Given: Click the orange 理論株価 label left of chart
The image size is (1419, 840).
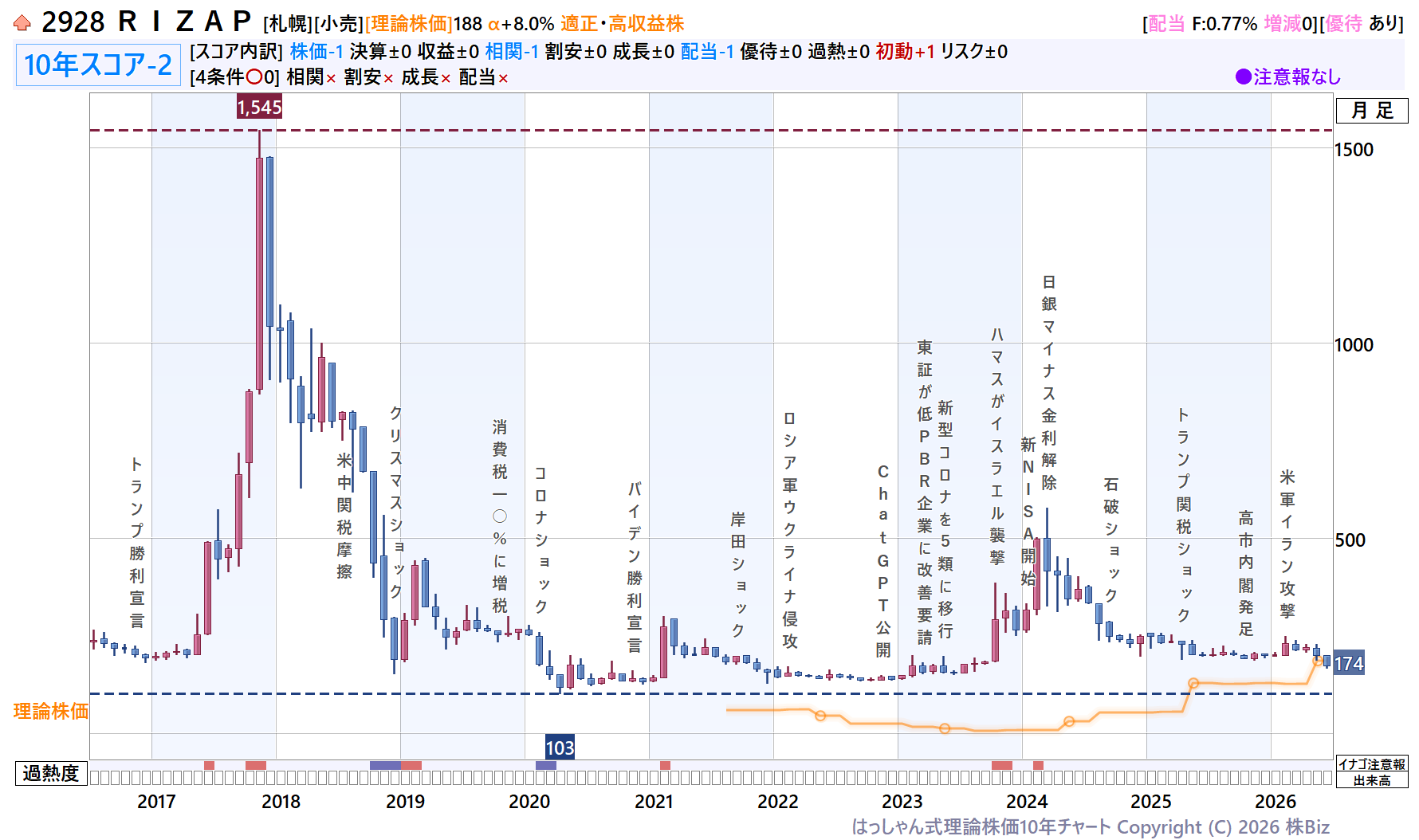Looking at the screenshot, I should (51, 711).
